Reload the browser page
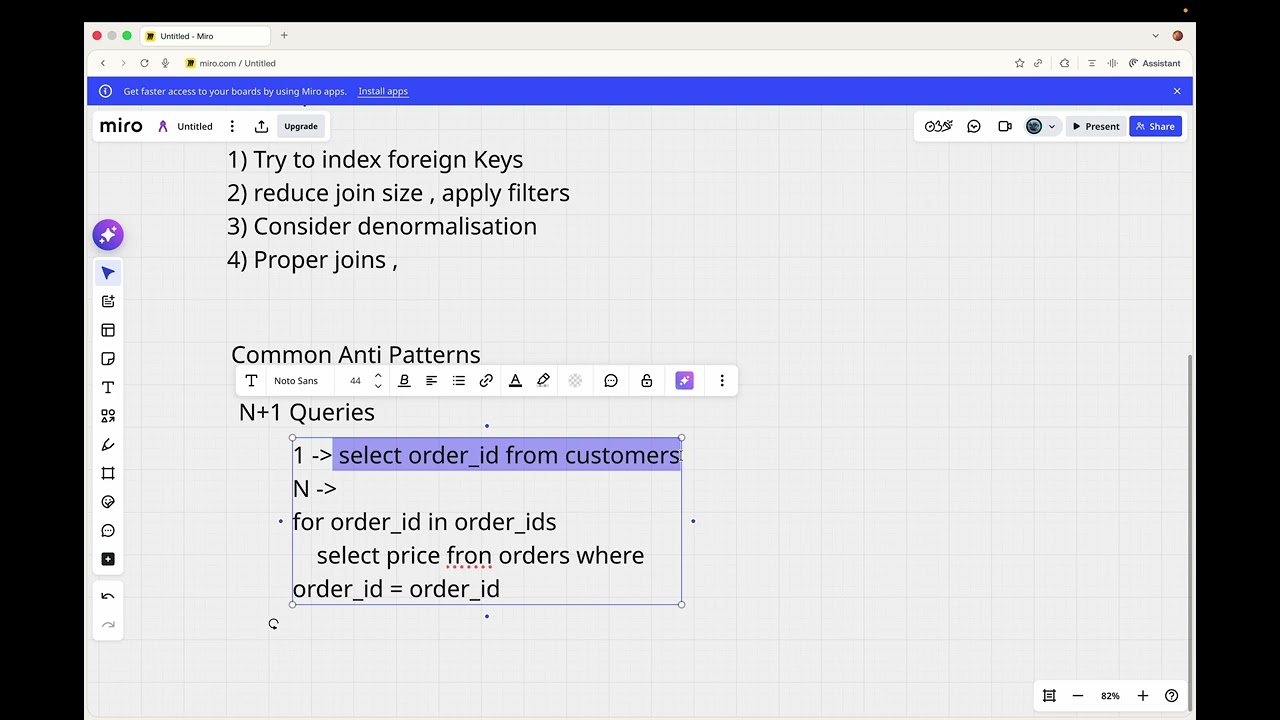The height and width of the screenshot is (720, 1280). pyautogui.click(x=144, y=63)
